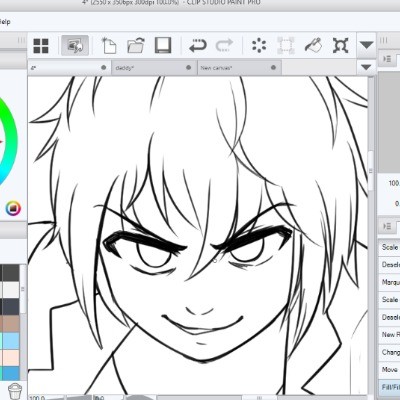The image size is (400, 400).
Task: Switch to the "New canvas*" tab
Action: [239, 68]
